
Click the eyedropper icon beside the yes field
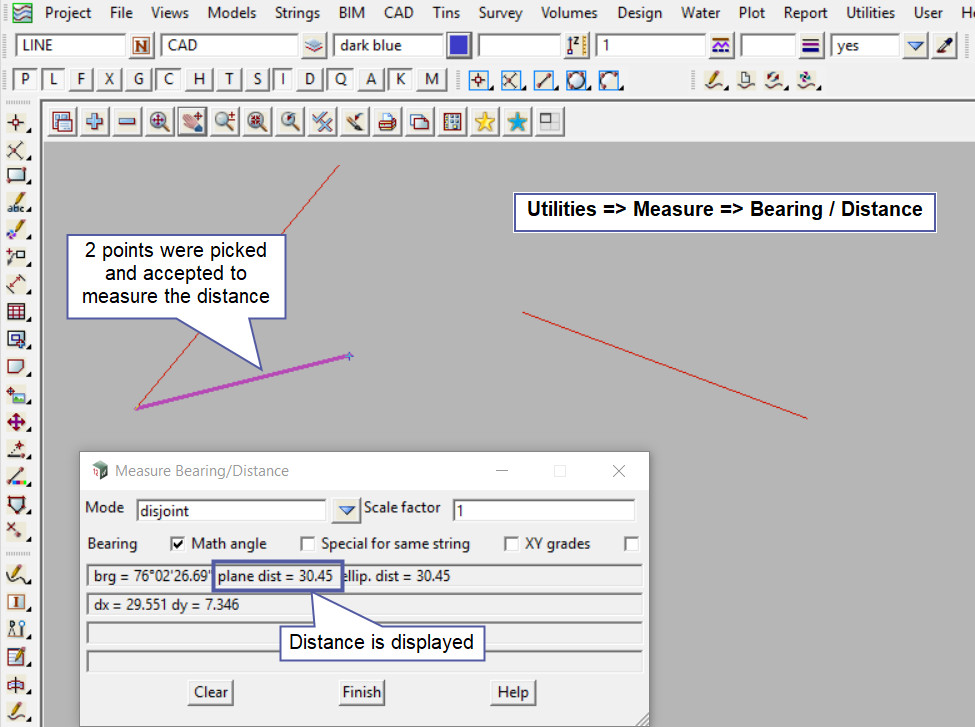(944, 45)
